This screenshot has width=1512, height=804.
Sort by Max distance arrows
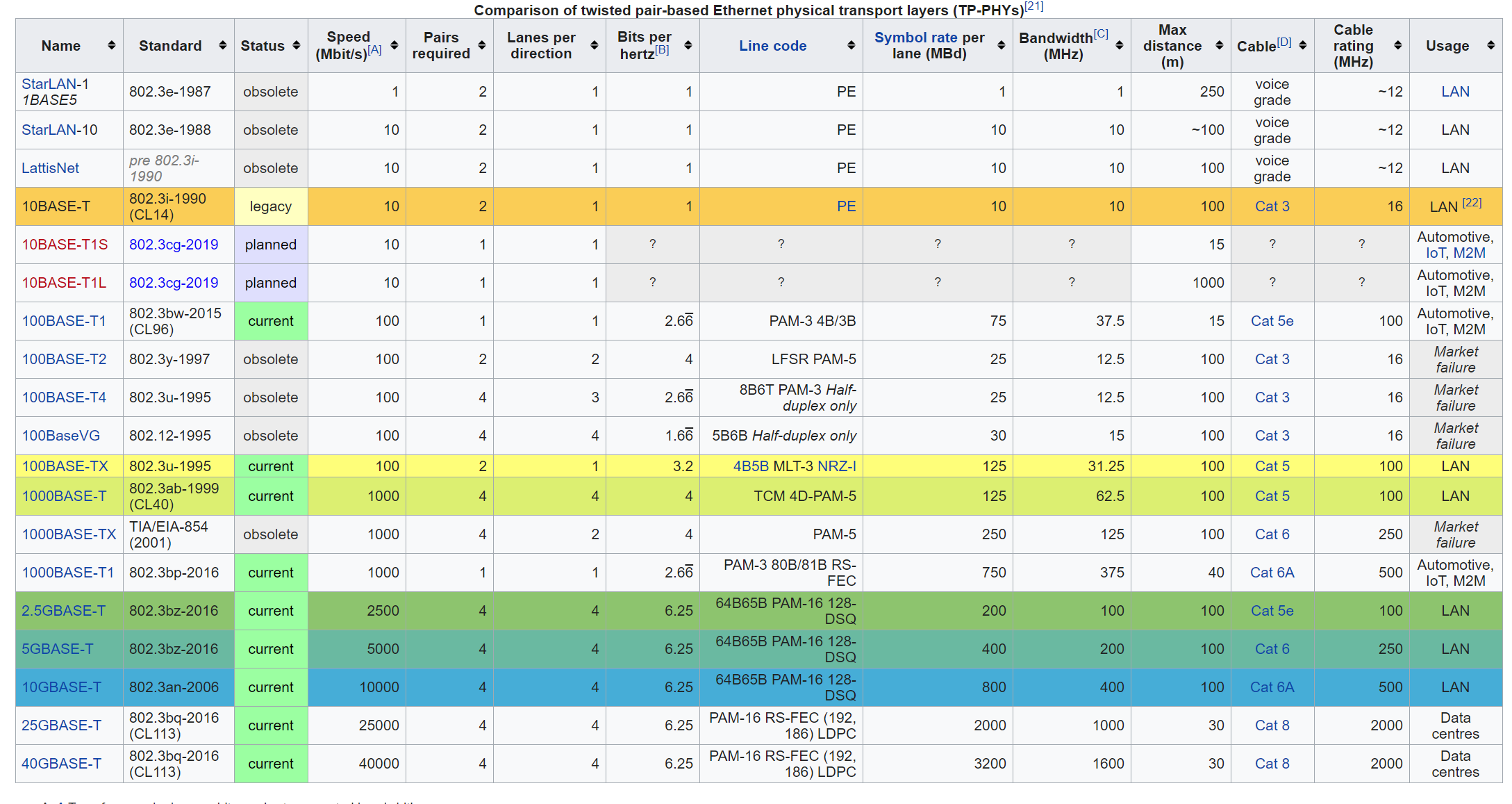pos(1219,46)
